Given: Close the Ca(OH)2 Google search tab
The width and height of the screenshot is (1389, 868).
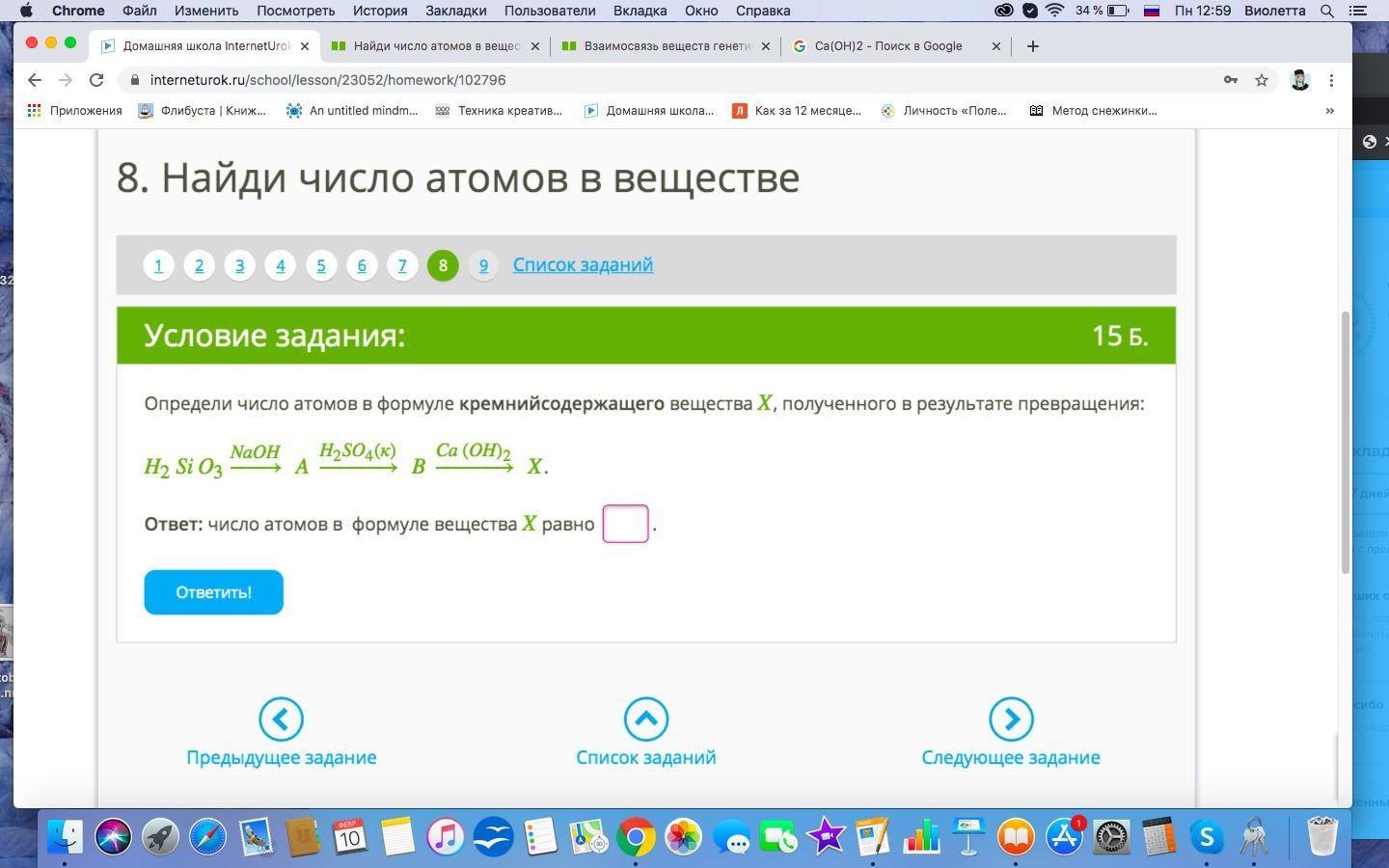Looking at the screenshot, I should [x=996, y=46].
